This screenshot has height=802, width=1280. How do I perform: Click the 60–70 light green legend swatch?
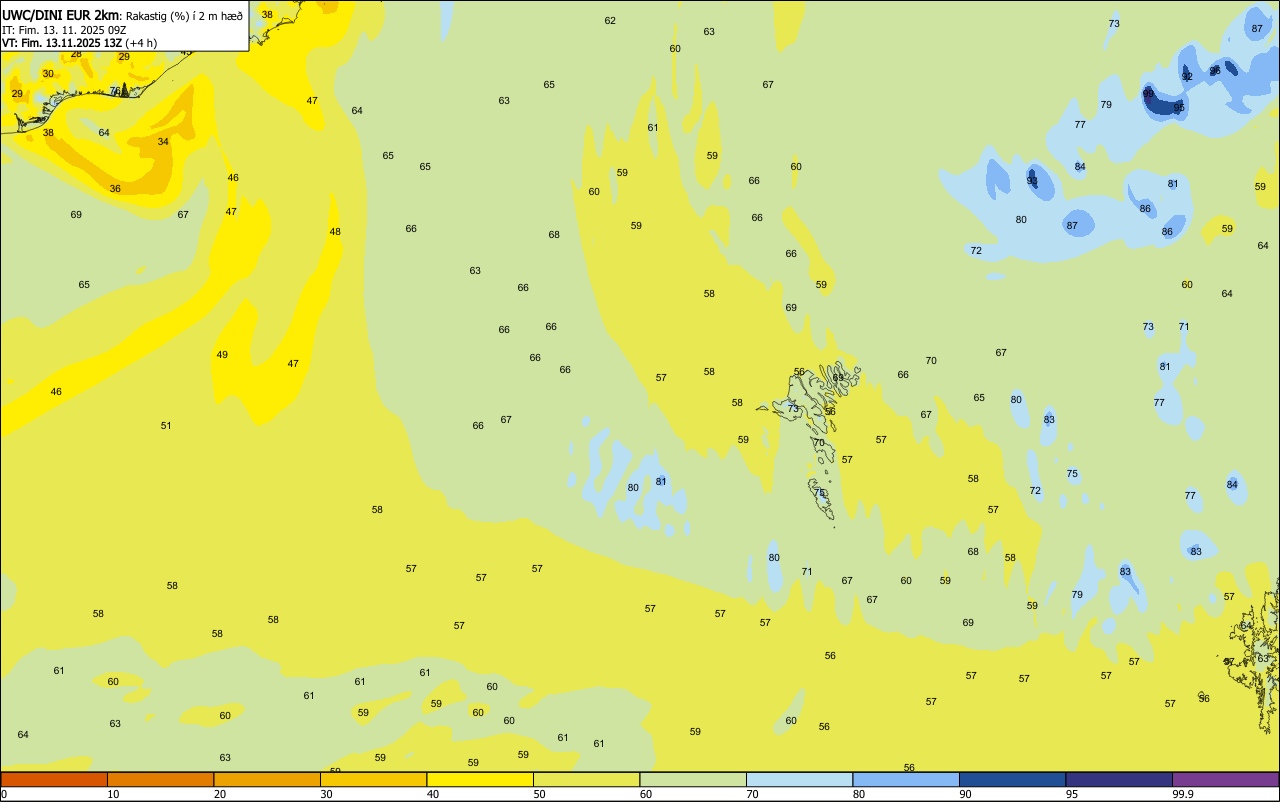click(693, 779)
